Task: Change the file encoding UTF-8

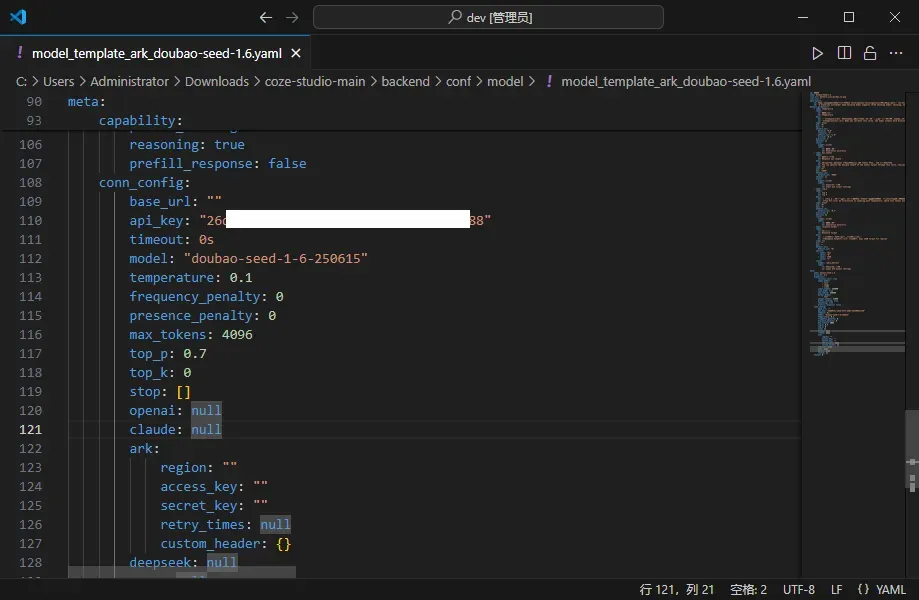Action: tap(799, 589)
